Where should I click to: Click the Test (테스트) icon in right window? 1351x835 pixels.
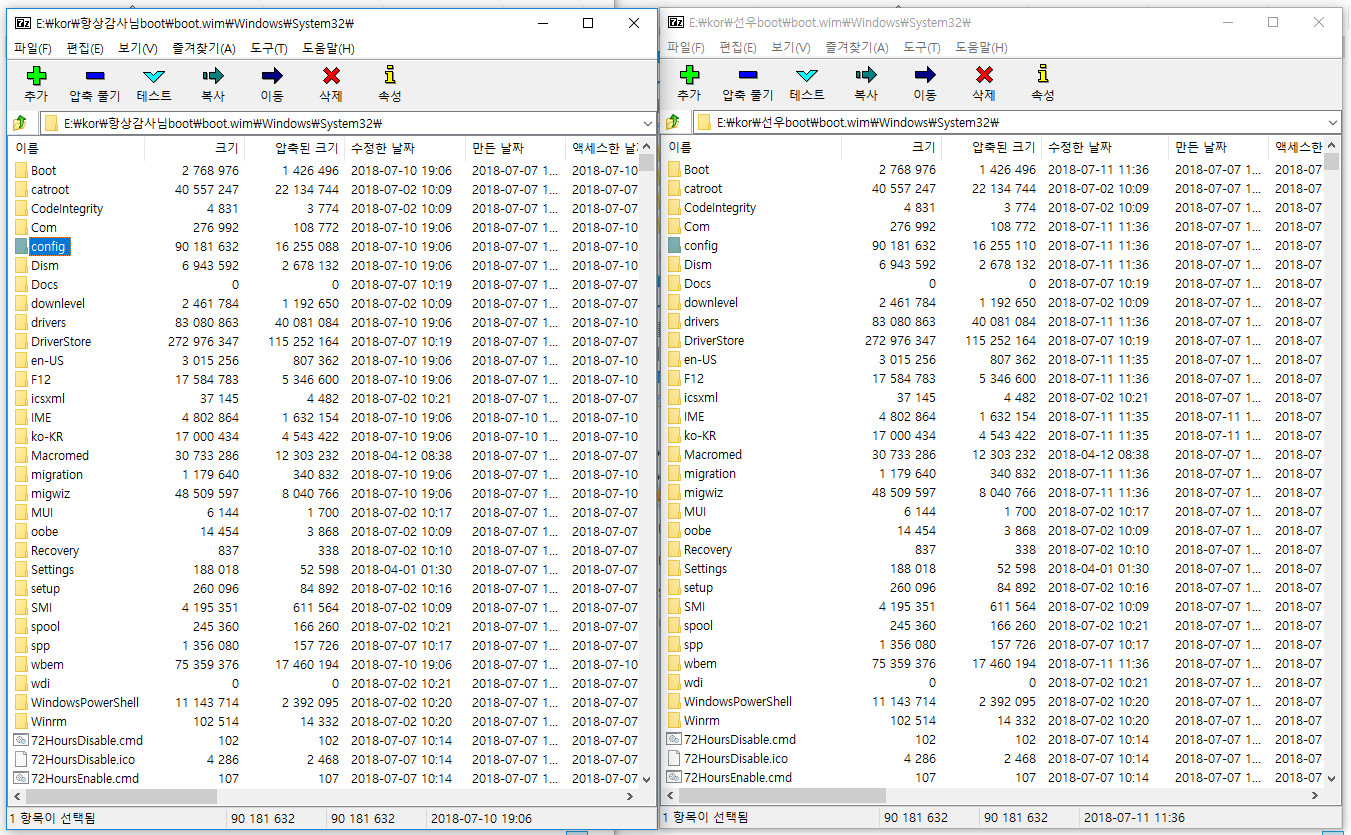(806, 75)
